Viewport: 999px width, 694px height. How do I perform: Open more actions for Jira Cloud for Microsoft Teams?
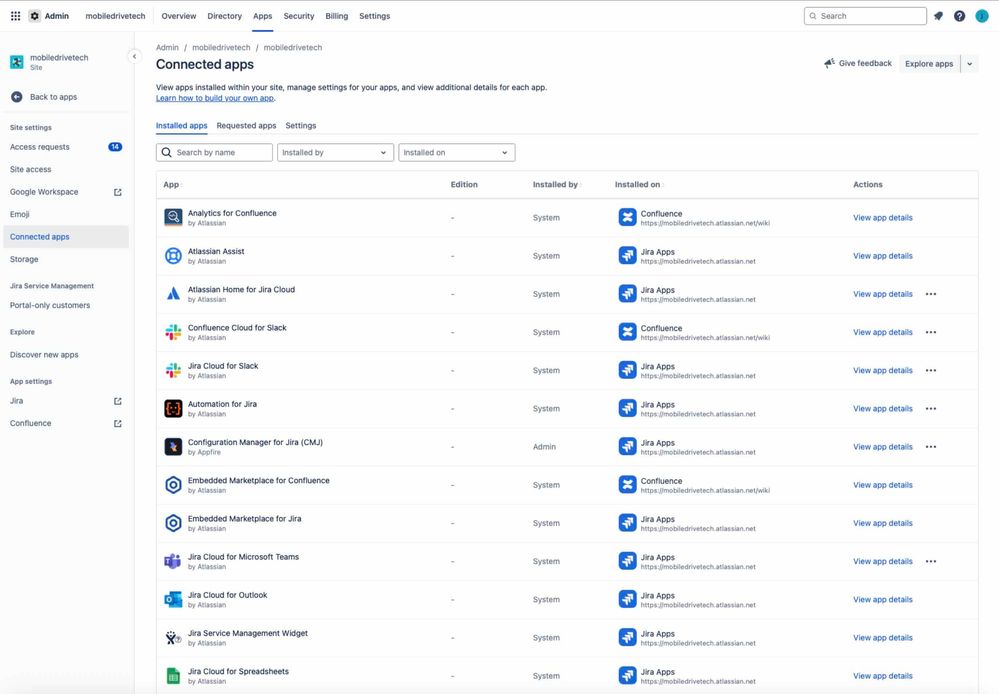pos(931,561)
